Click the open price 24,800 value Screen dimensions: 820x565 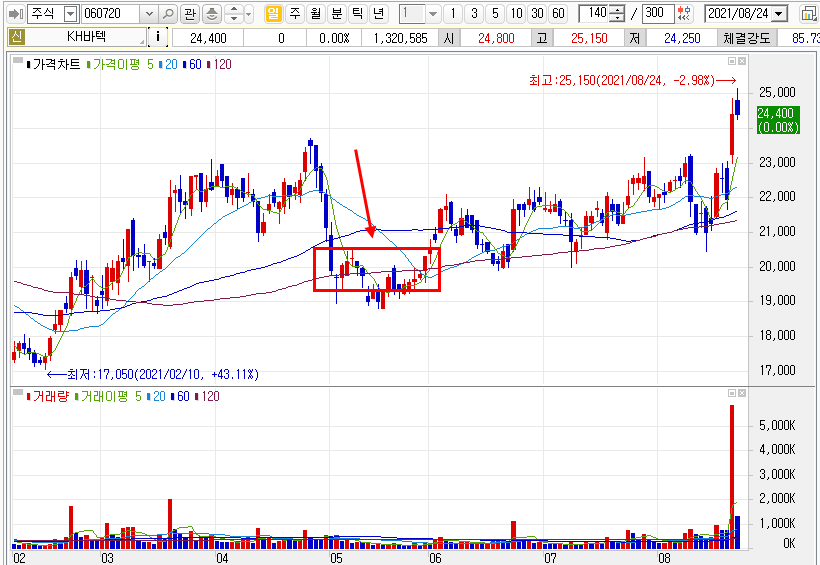(496, 38)
